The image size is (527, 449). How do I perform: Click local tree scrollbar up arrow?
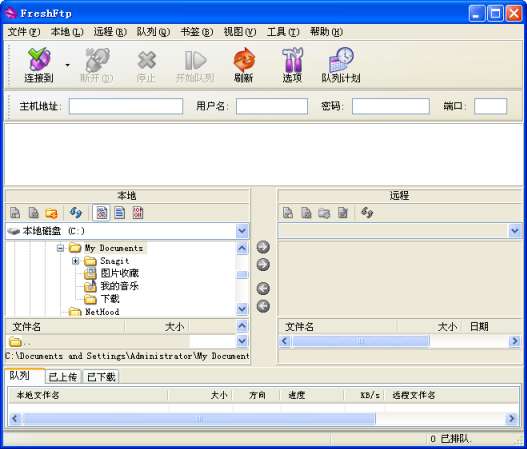(x=242, y=248)
